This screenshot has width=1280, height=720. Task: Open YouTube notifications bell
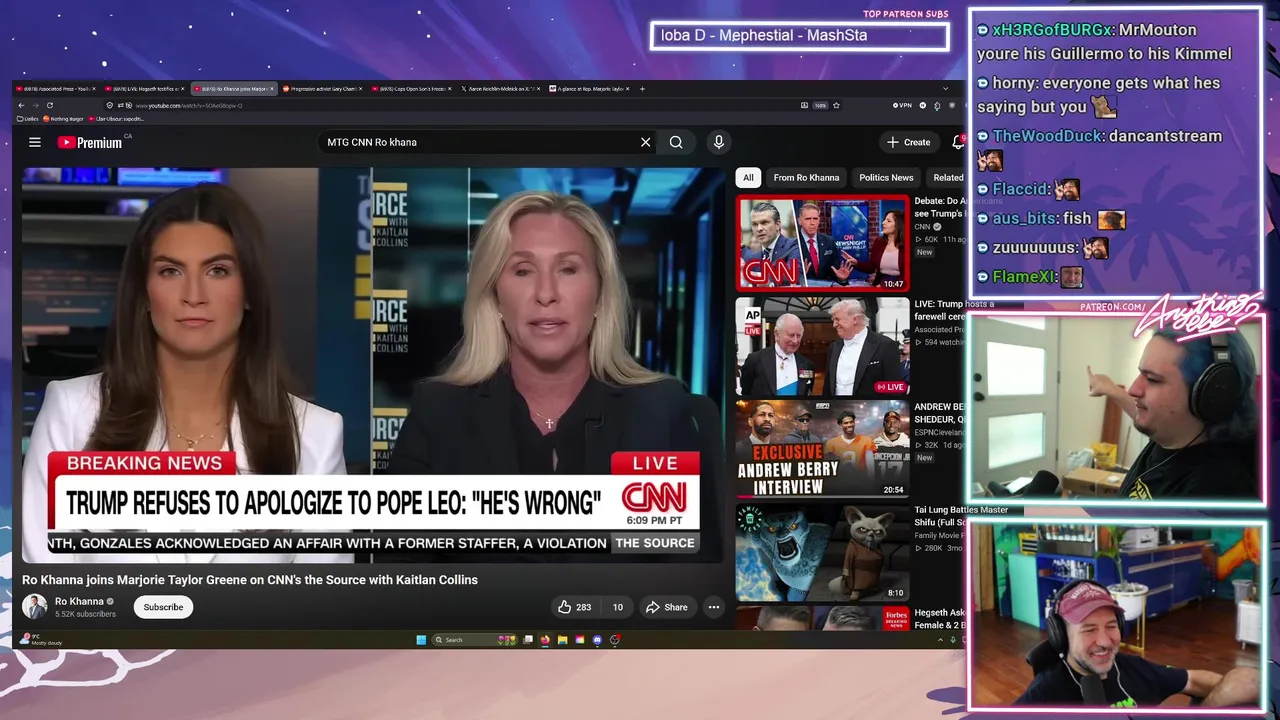click(957, 142)
